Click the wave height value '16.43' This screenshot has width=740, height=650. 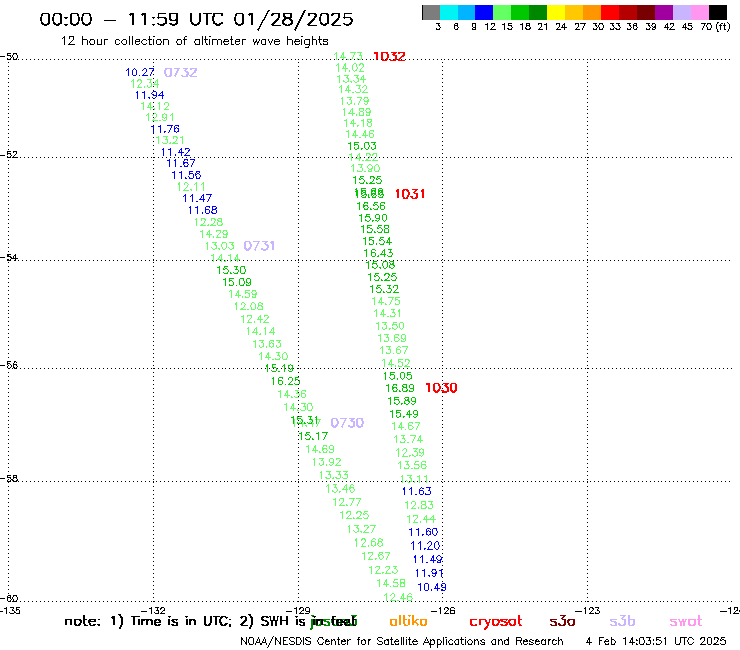(x=378, y=253)
